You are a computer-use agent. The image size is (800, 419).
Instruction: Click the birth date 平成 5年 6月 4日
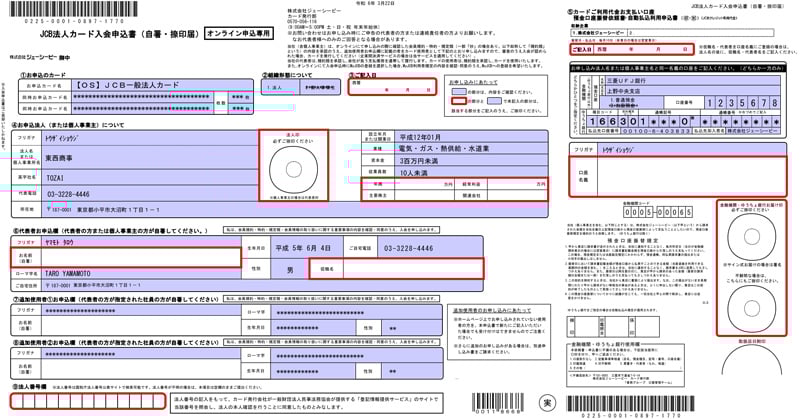click(303, 248)
